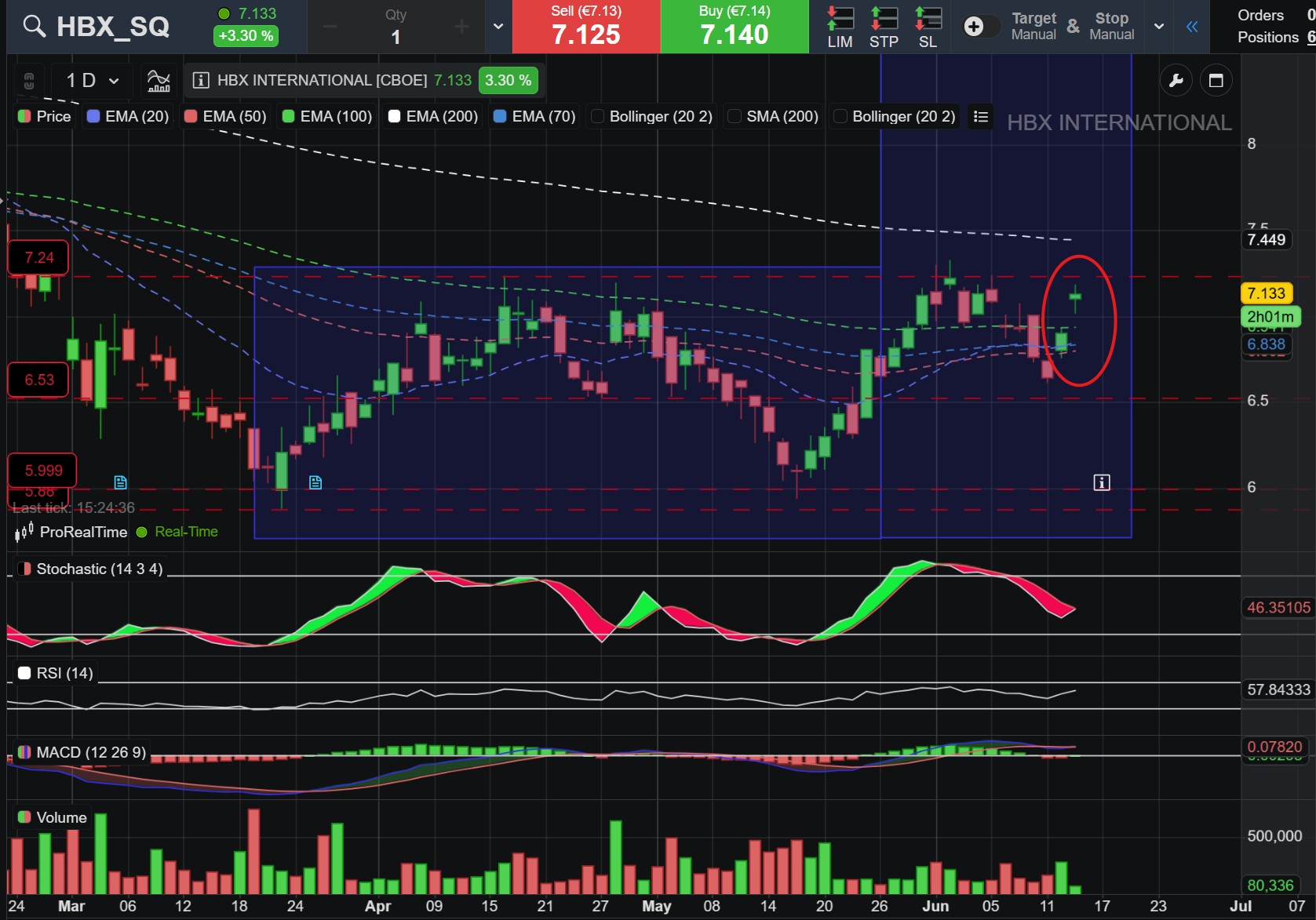The image size is (1316, 920).
Task: Collapse panel with double chevron icon
Action: click(1192, 27)
